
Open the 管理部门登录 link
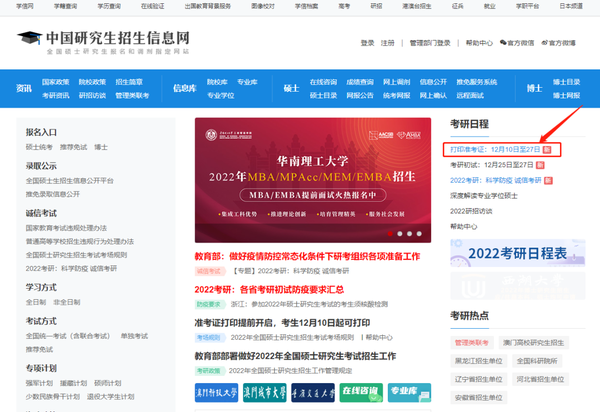(430, 43)
